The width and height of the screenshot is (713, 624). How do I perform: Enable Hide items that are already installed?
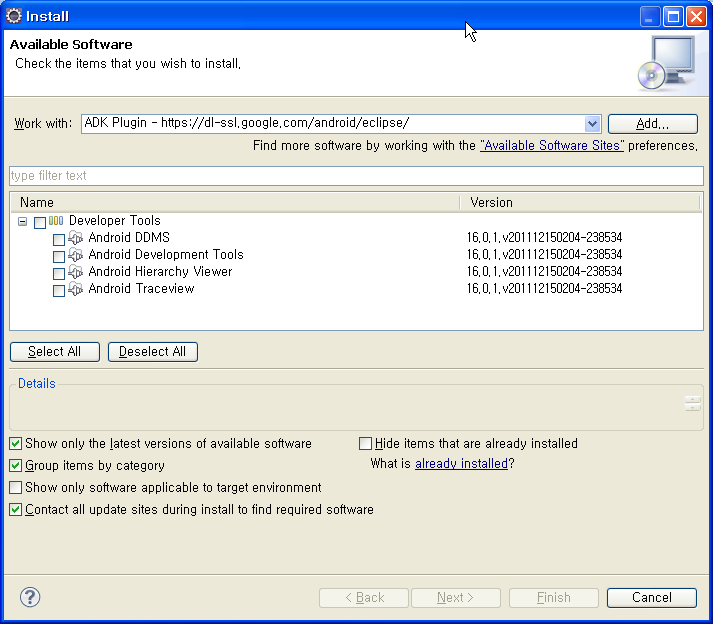tap(365, 443)
